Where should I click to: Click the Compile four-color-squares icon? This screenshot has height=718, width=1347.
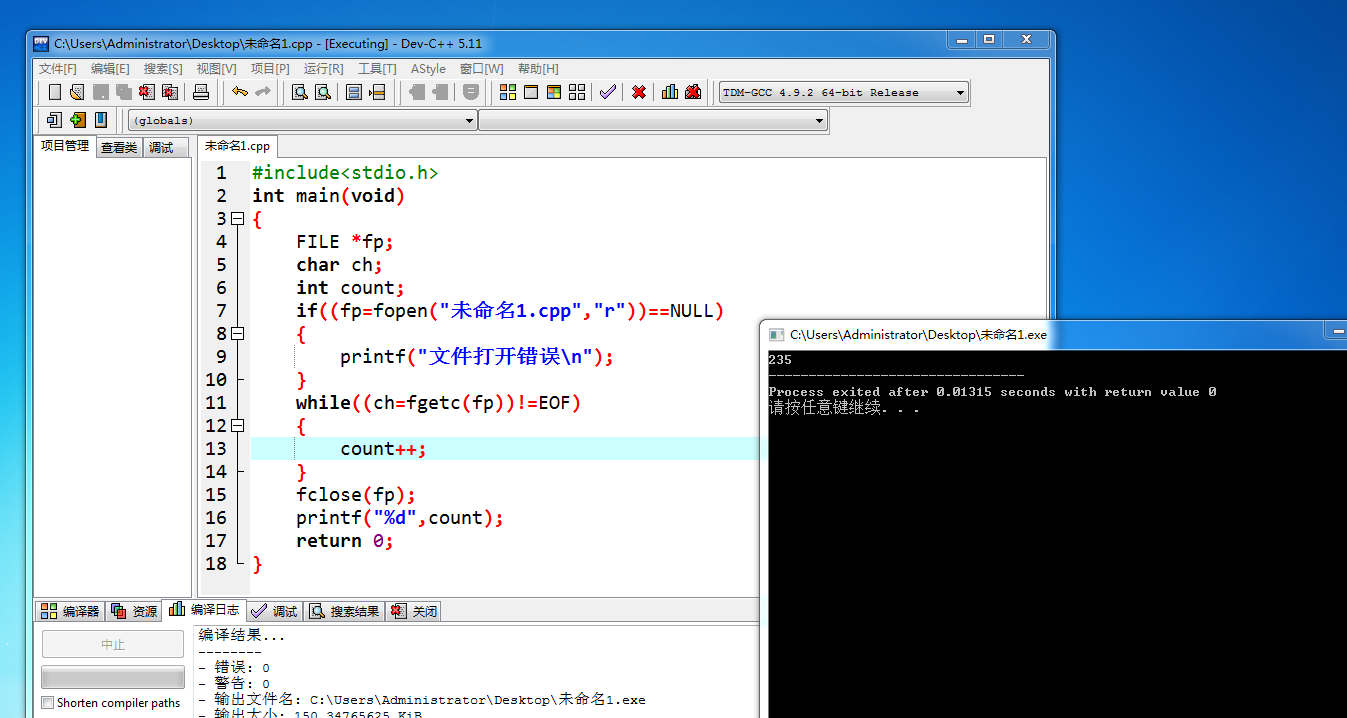point(508,92)
